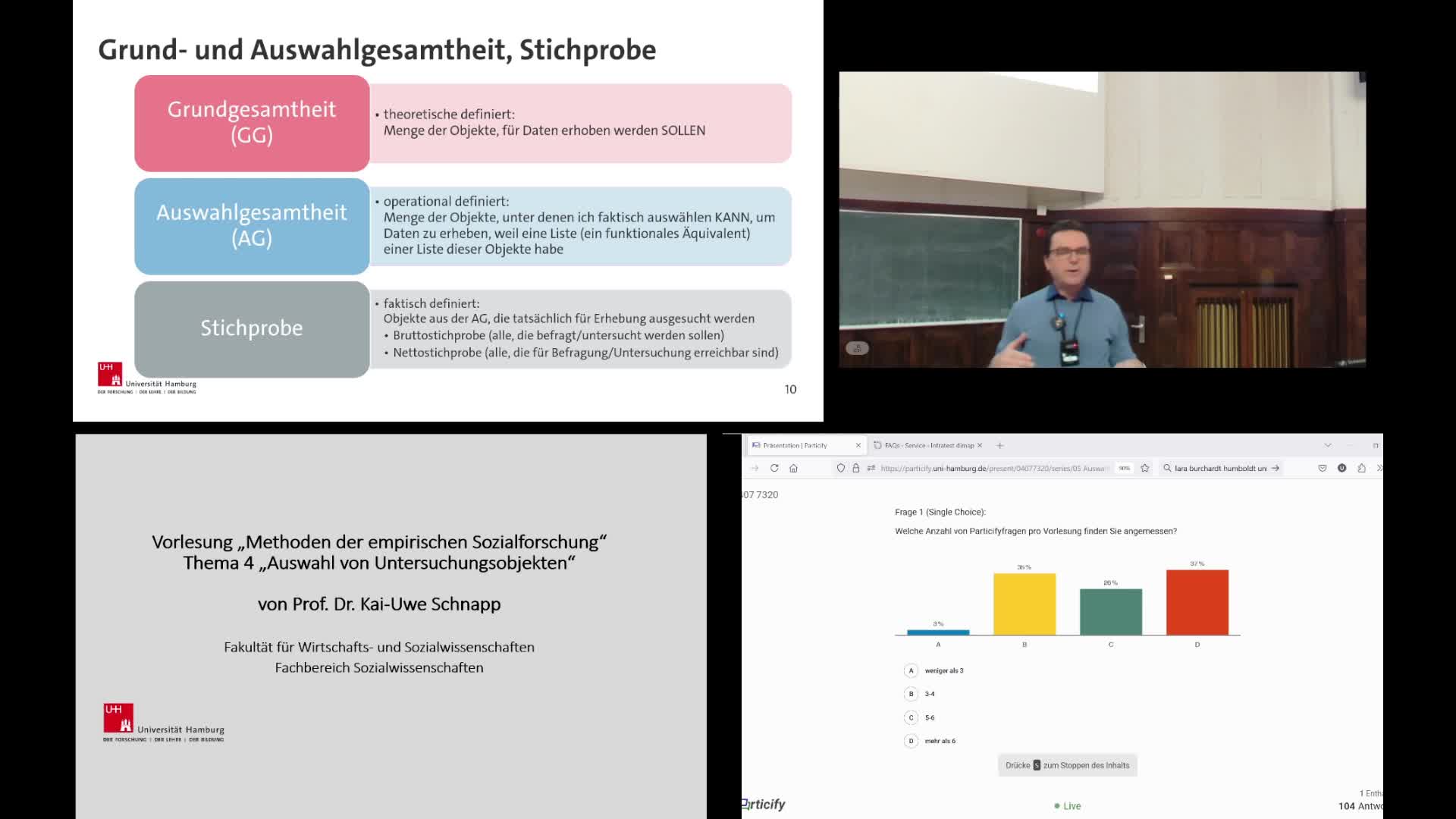Viewport: 1456px width, 819px height.
Task: Click slide page number 10
Action: tap(790, 389)
